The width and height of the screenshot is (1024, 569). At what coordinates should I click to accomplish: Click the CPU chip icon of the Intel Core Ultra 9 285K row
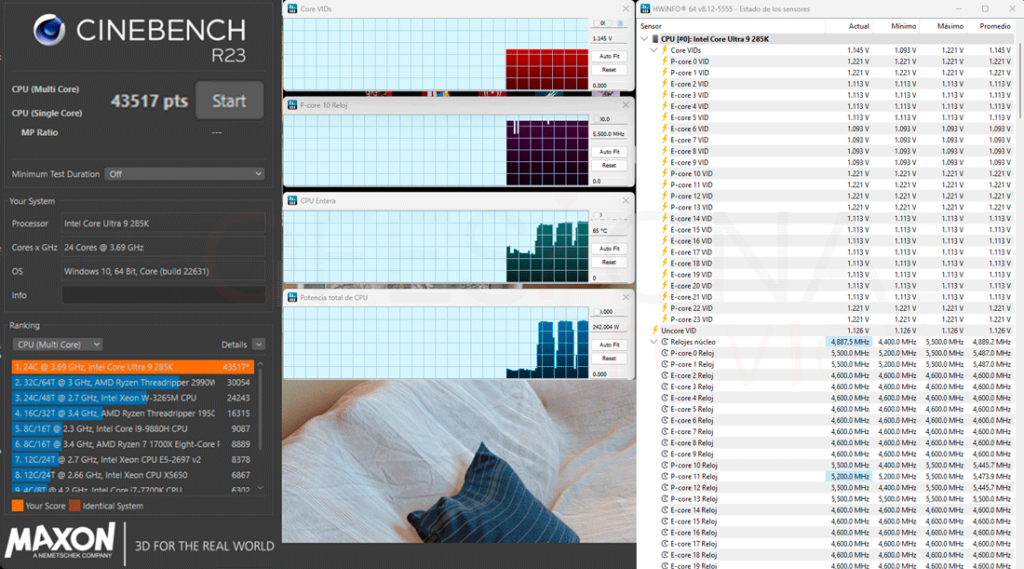pyautogui.click(x=655, y=39)
